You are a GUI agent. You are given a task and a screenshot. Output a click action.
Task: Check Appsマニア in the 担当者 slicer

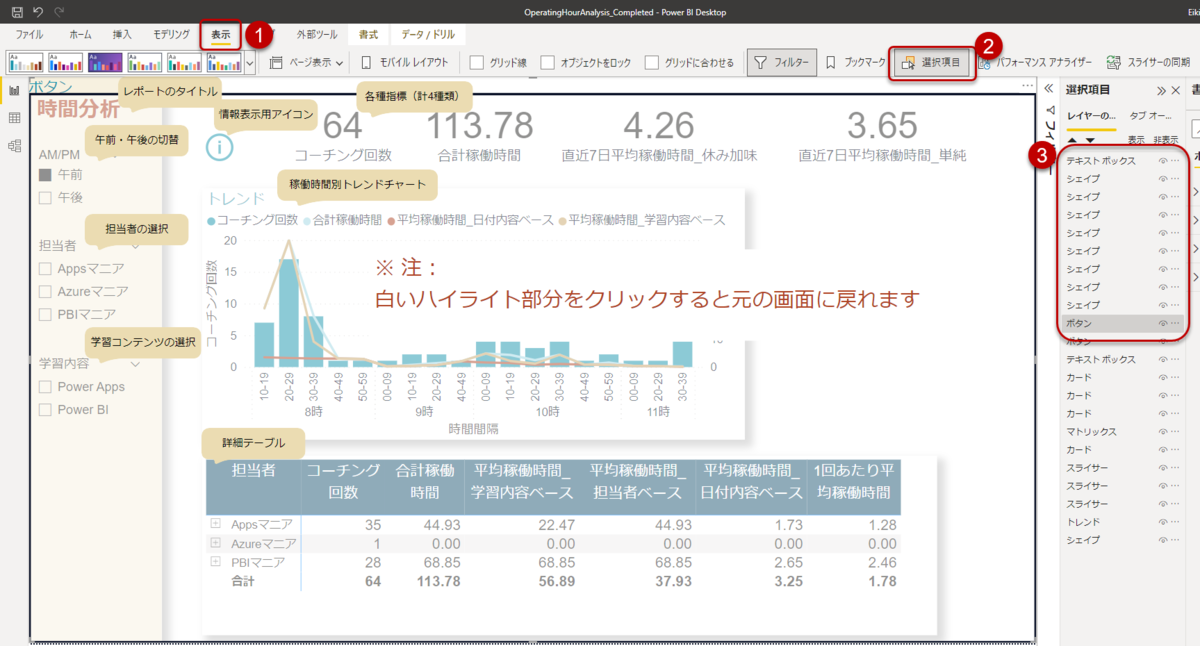(45, 268)
